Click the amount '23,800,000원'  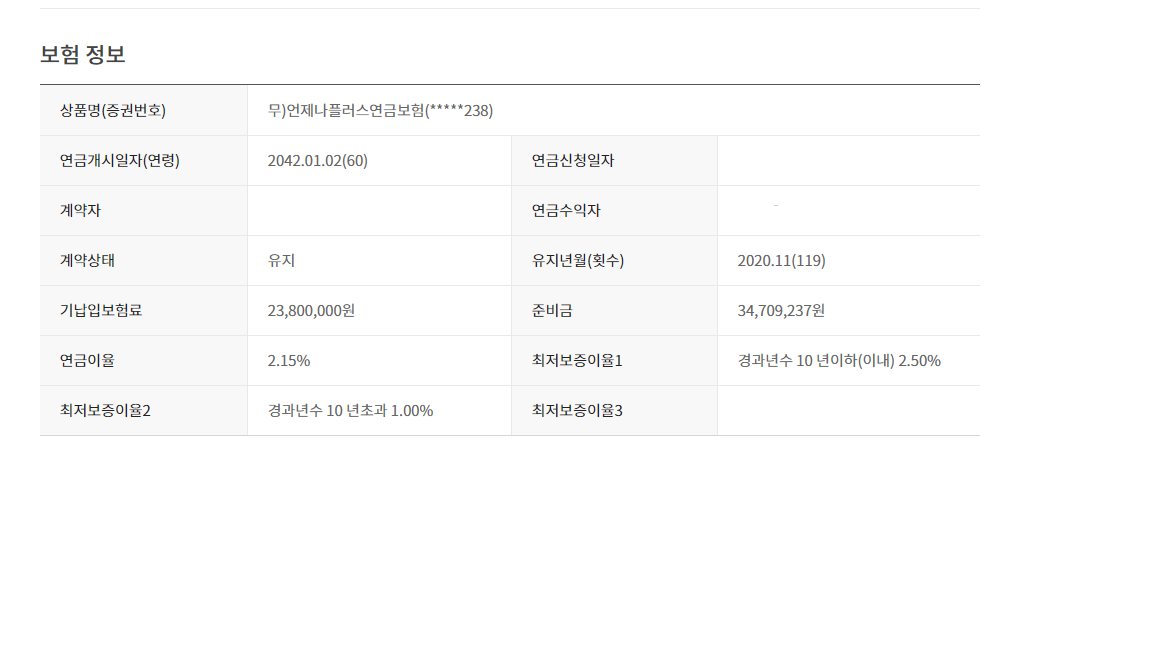pos(312,310)
